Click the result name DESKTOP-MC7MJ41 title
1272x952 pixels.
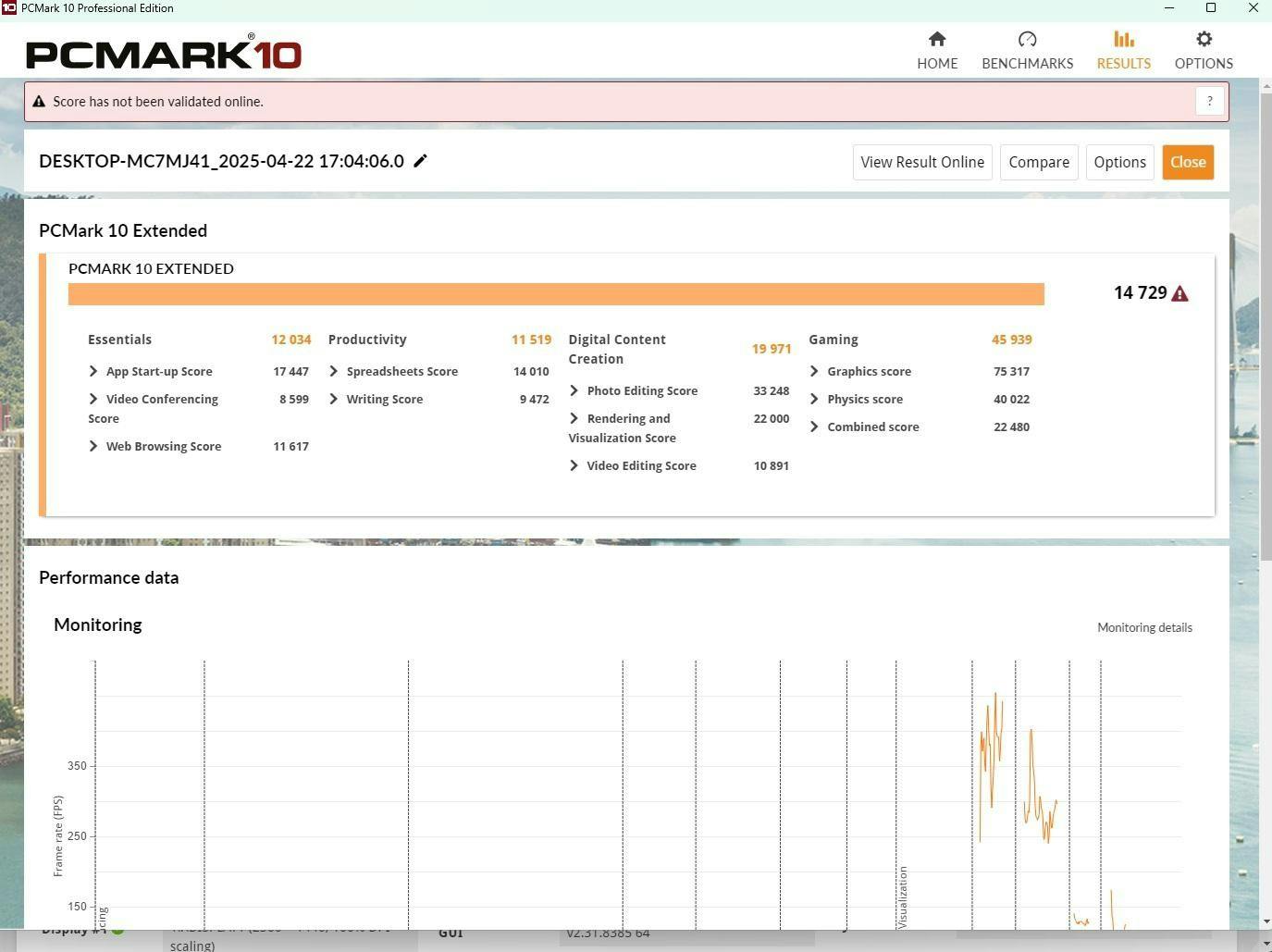pos(221,161)
